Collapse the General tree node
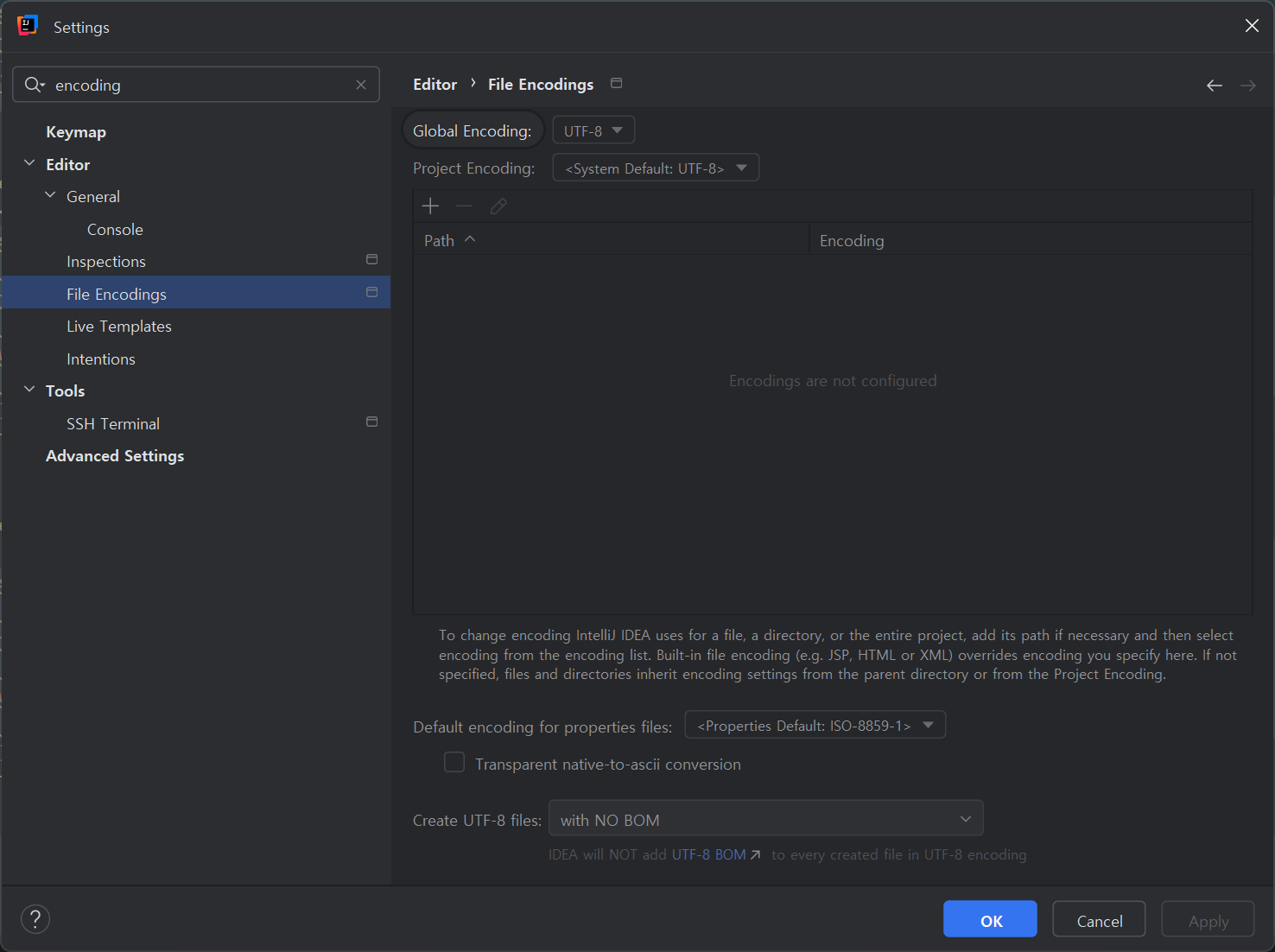 50,196
